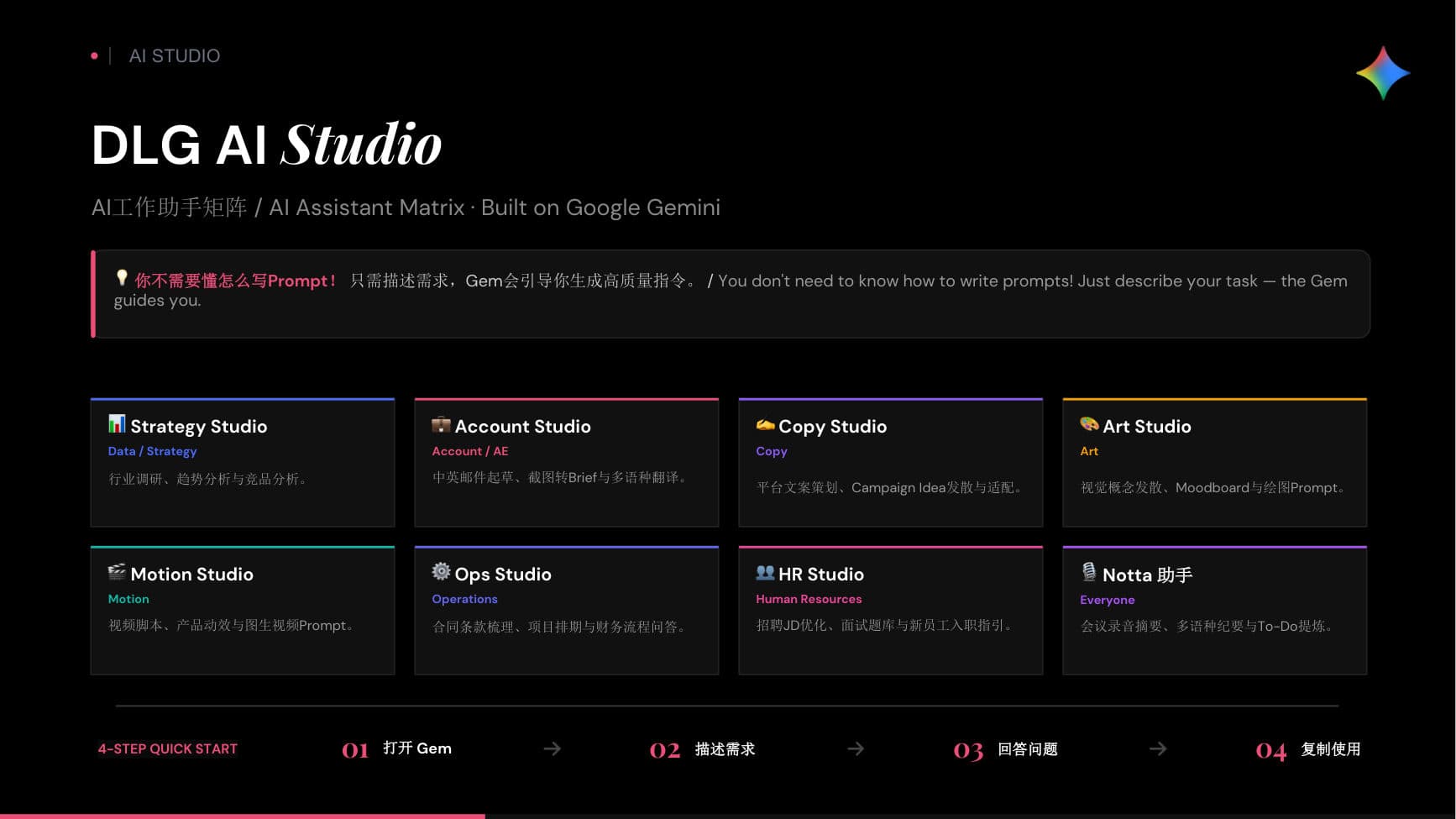Open the Strategy Studio card title

[x=198, y=427]
